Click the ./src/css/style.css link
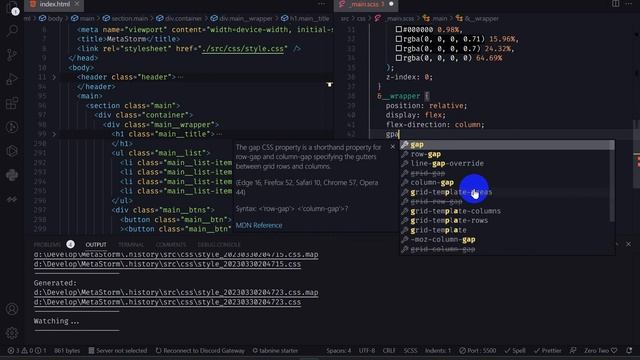 pyautogui.click(x=244, y=49)
